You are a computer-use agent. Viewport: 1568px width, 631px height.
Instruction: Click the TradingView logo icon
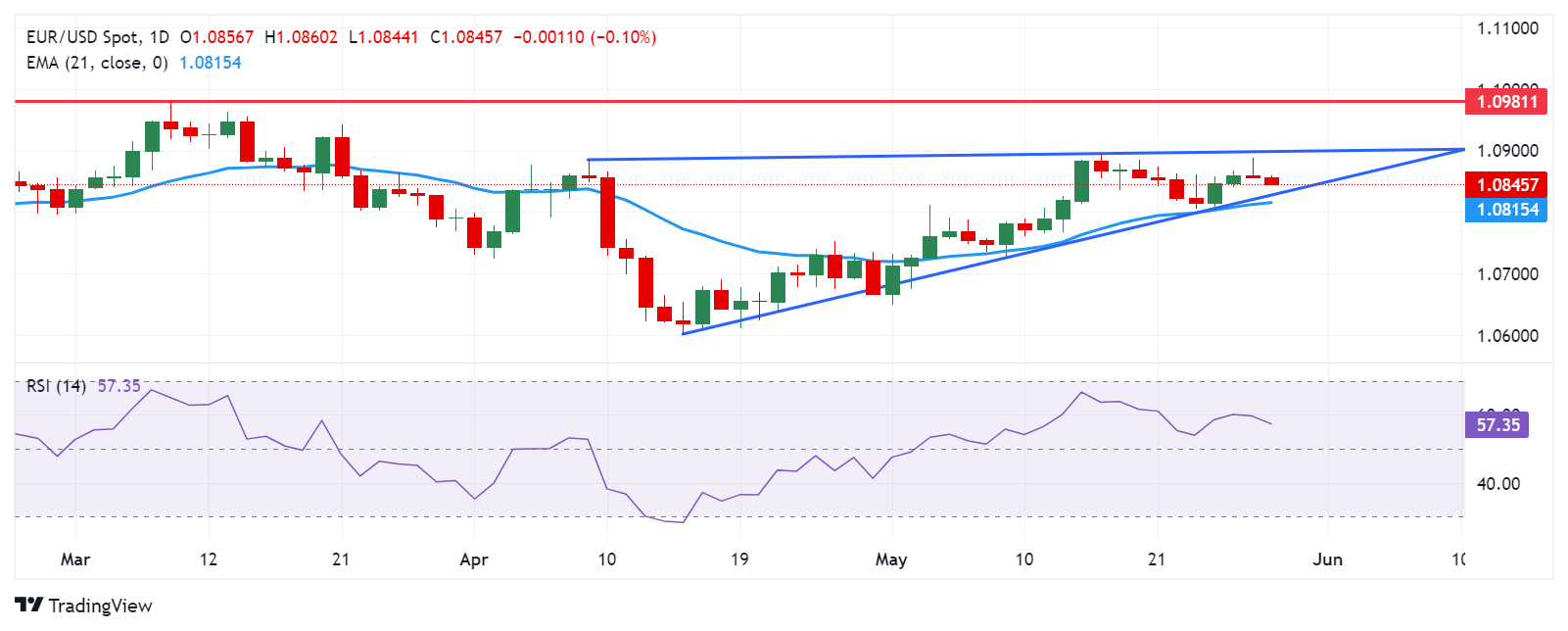coord(29,606)
